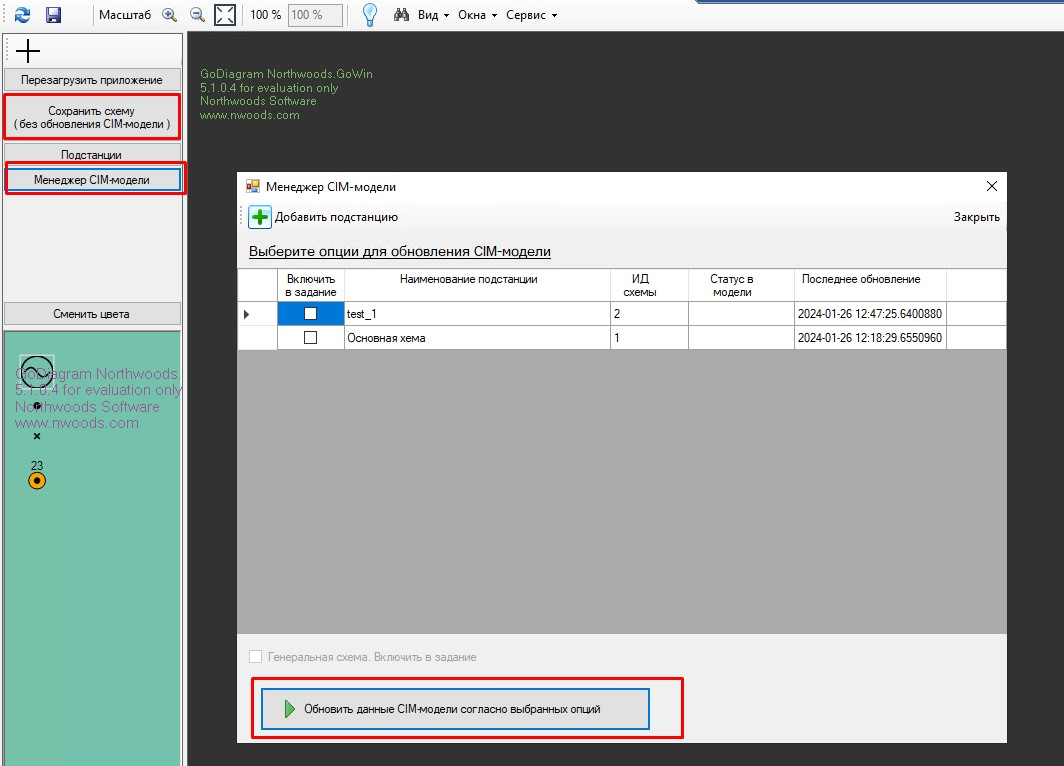The image size is (1064, 766).
Task: Select the generator sine-wave symbol in palette
Action: click(36, 372)
